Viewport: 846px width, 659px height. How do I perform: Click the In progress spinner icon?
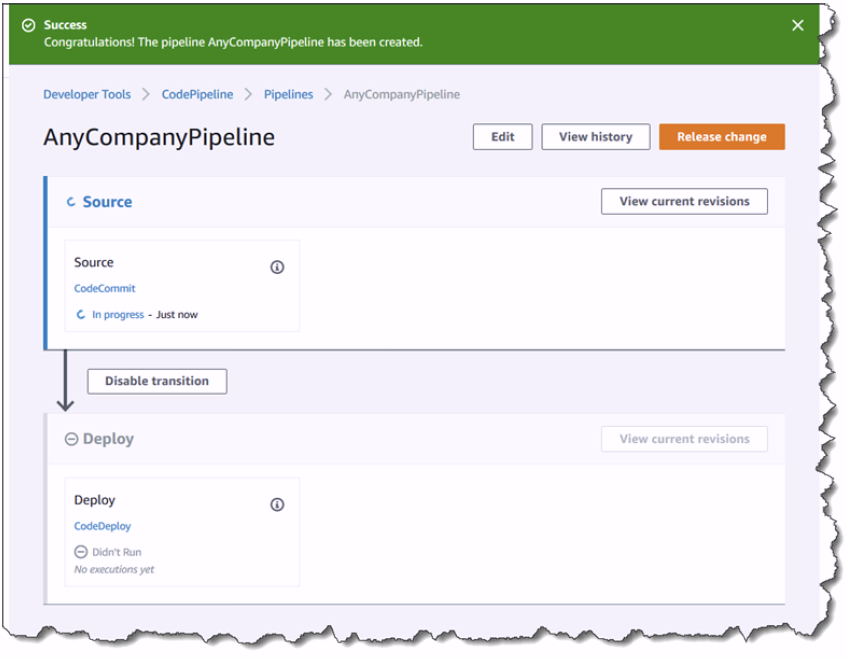coord(81,315)
